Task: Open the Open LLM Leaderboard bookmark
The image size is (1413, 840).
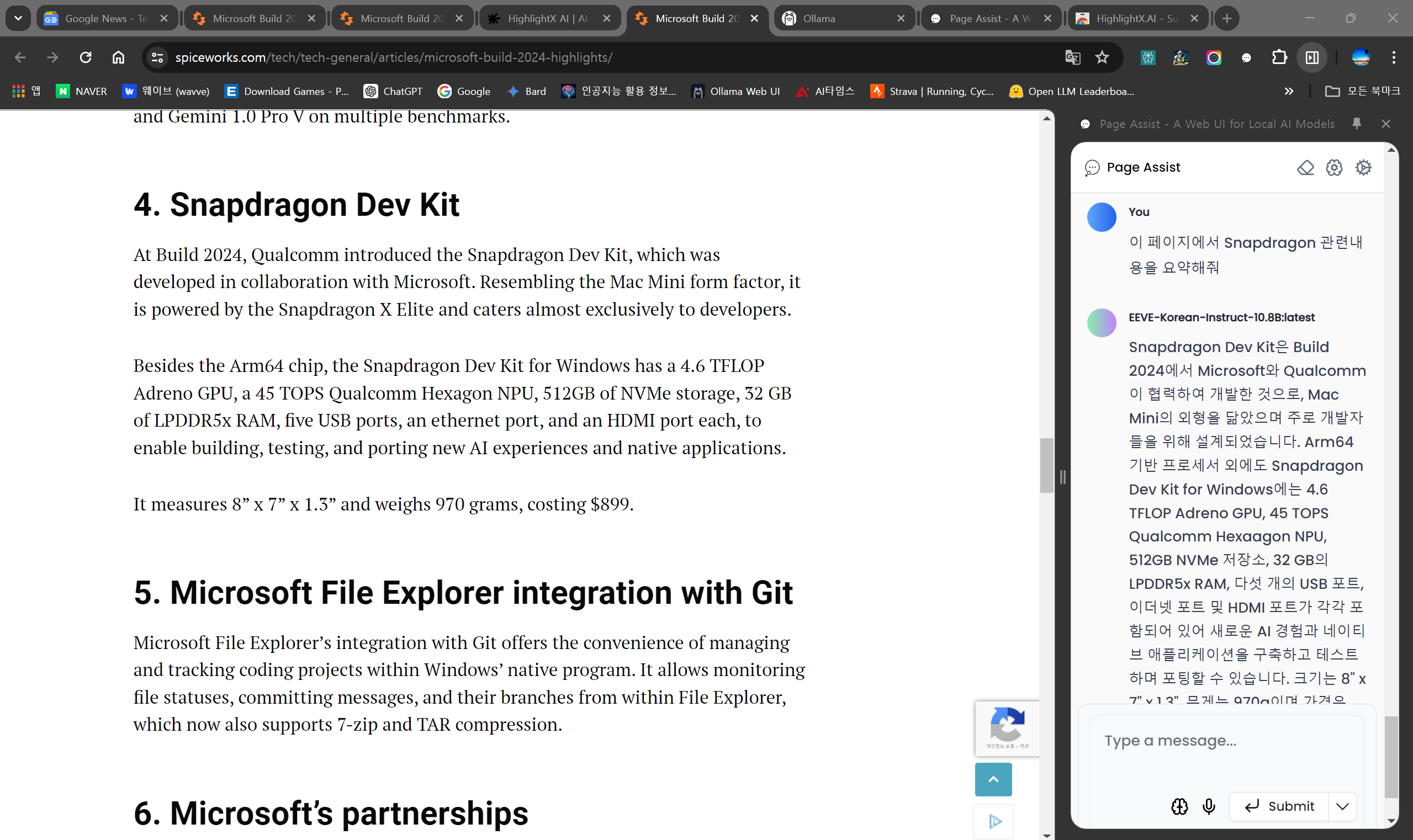Action: coord(1072,91)
